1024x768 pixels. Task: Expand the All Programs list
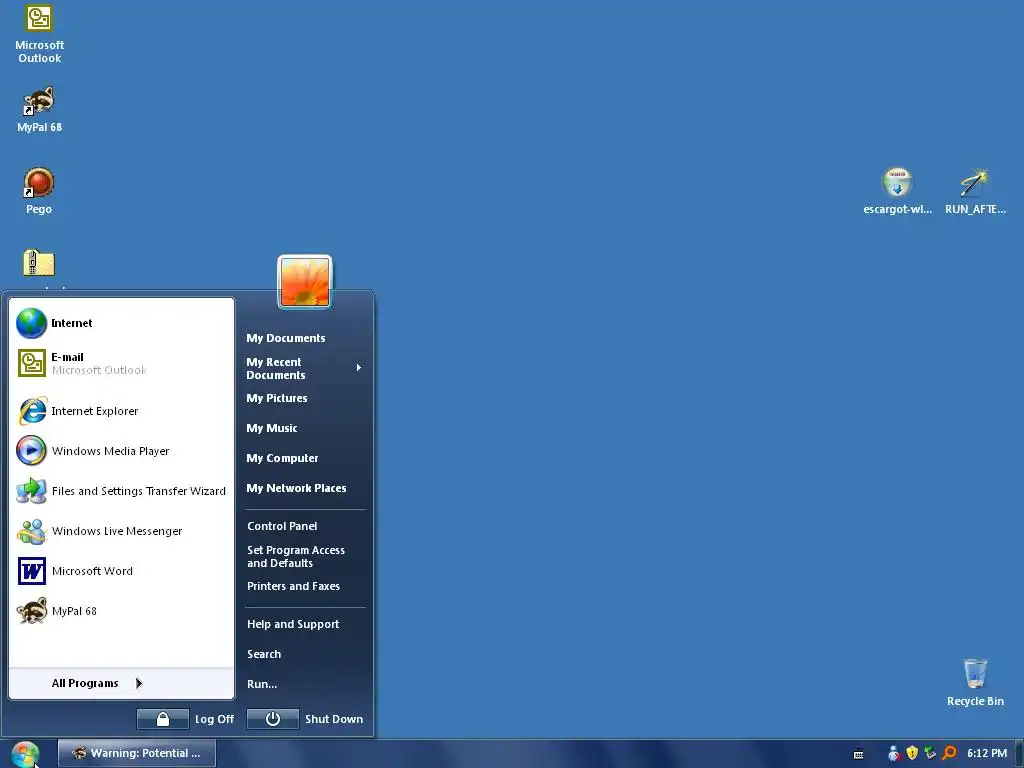[x=121, y=683]
